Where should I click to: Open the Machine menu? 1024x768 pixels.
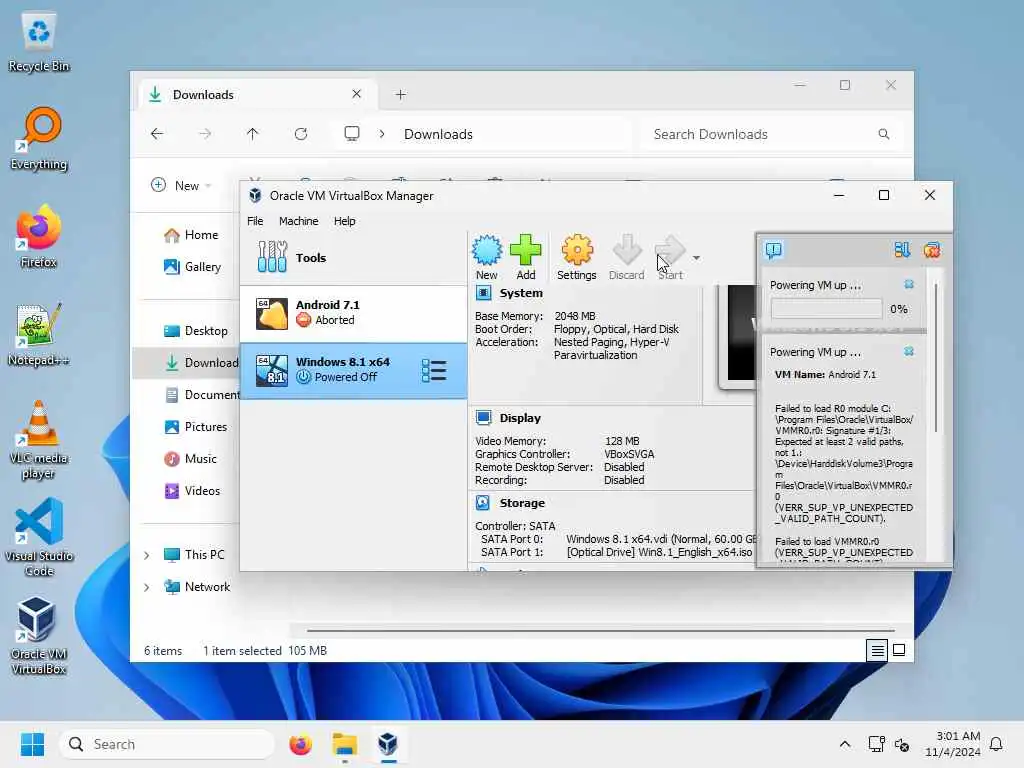pyautogui.click(x=298, y=221)
